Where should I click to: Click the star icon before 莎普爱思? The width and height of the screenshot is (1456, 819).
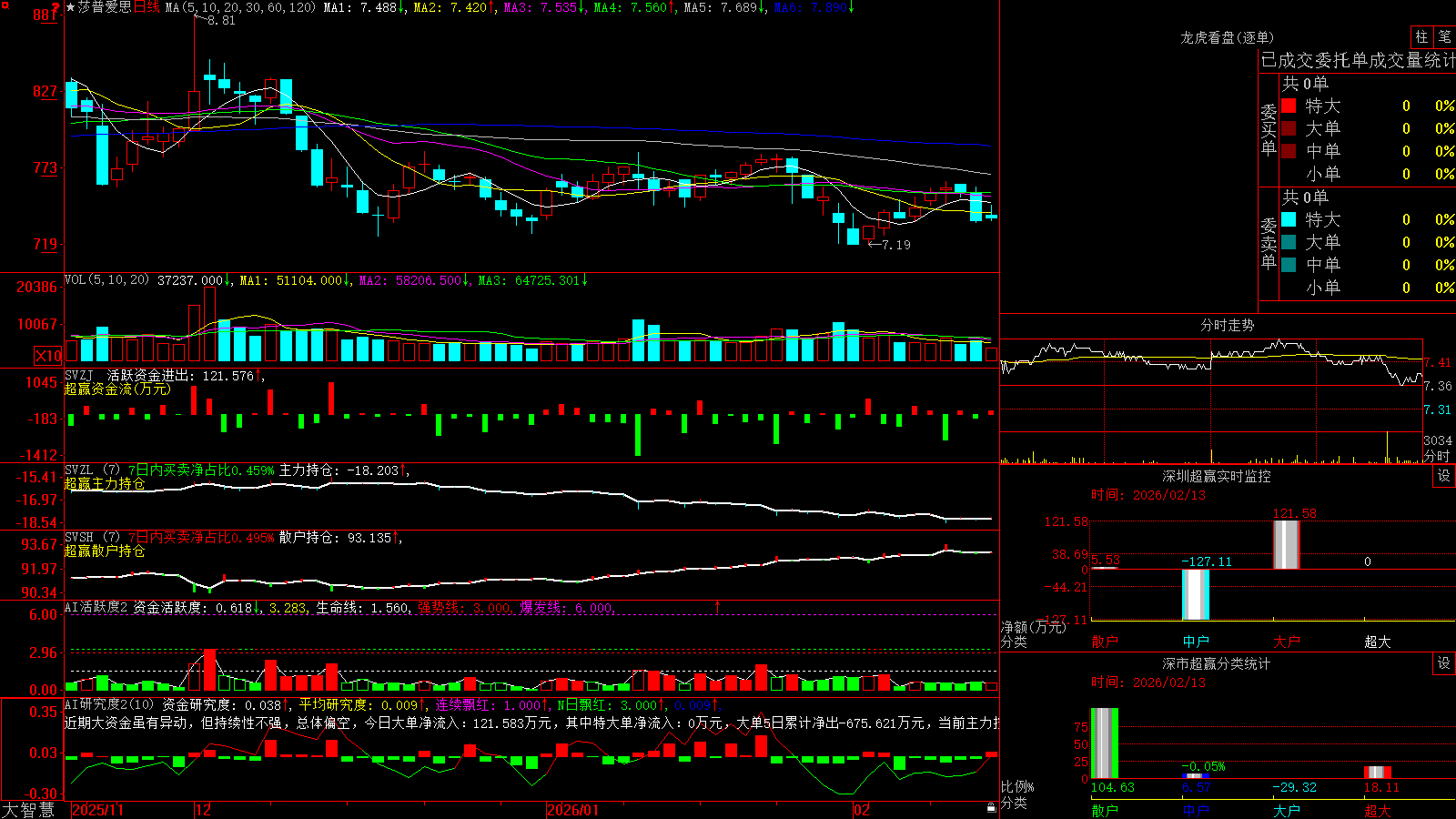pos(71,7)
